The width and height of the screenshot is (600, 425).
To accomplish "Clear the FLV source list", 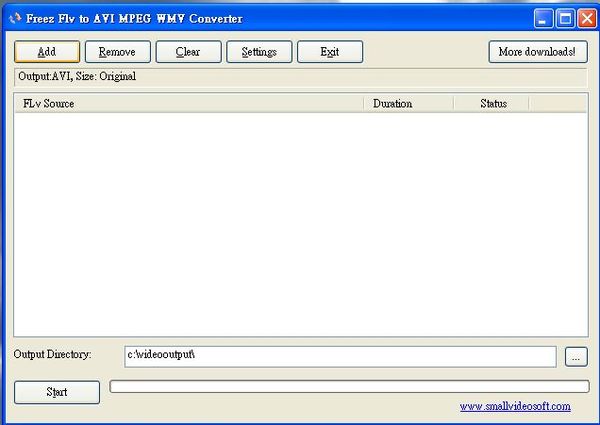I will pyautogui.click(x=188, y=52).
